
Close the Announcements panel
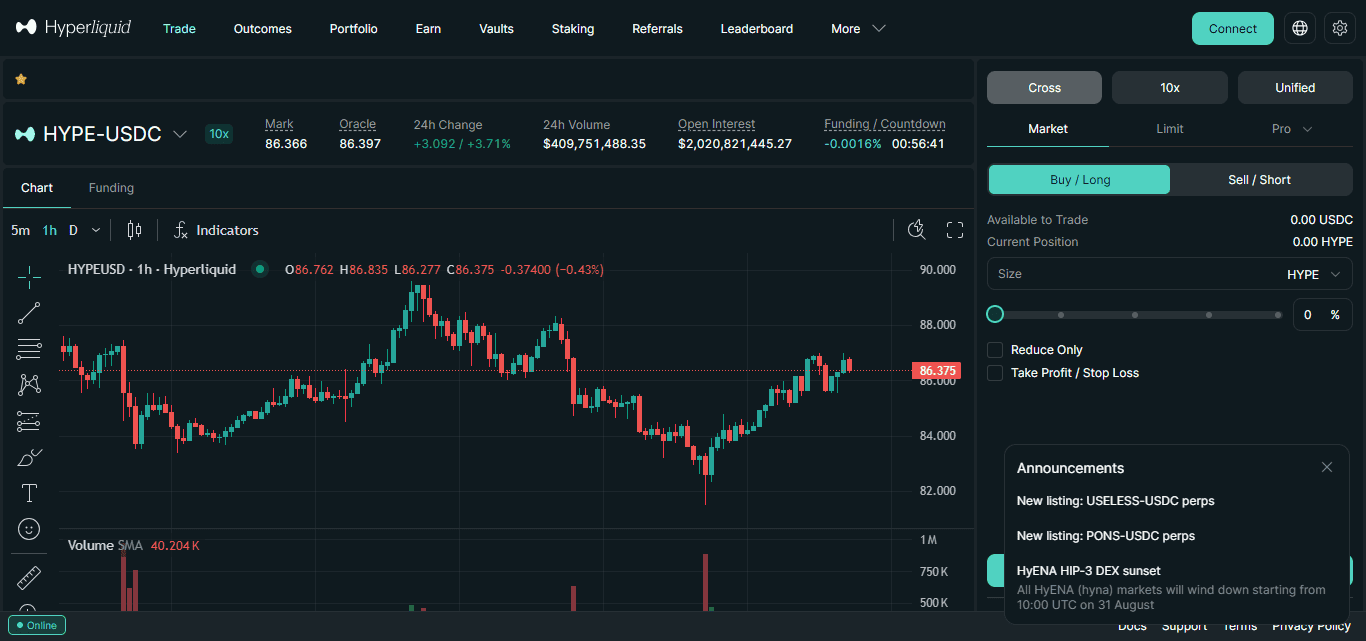1327,467
